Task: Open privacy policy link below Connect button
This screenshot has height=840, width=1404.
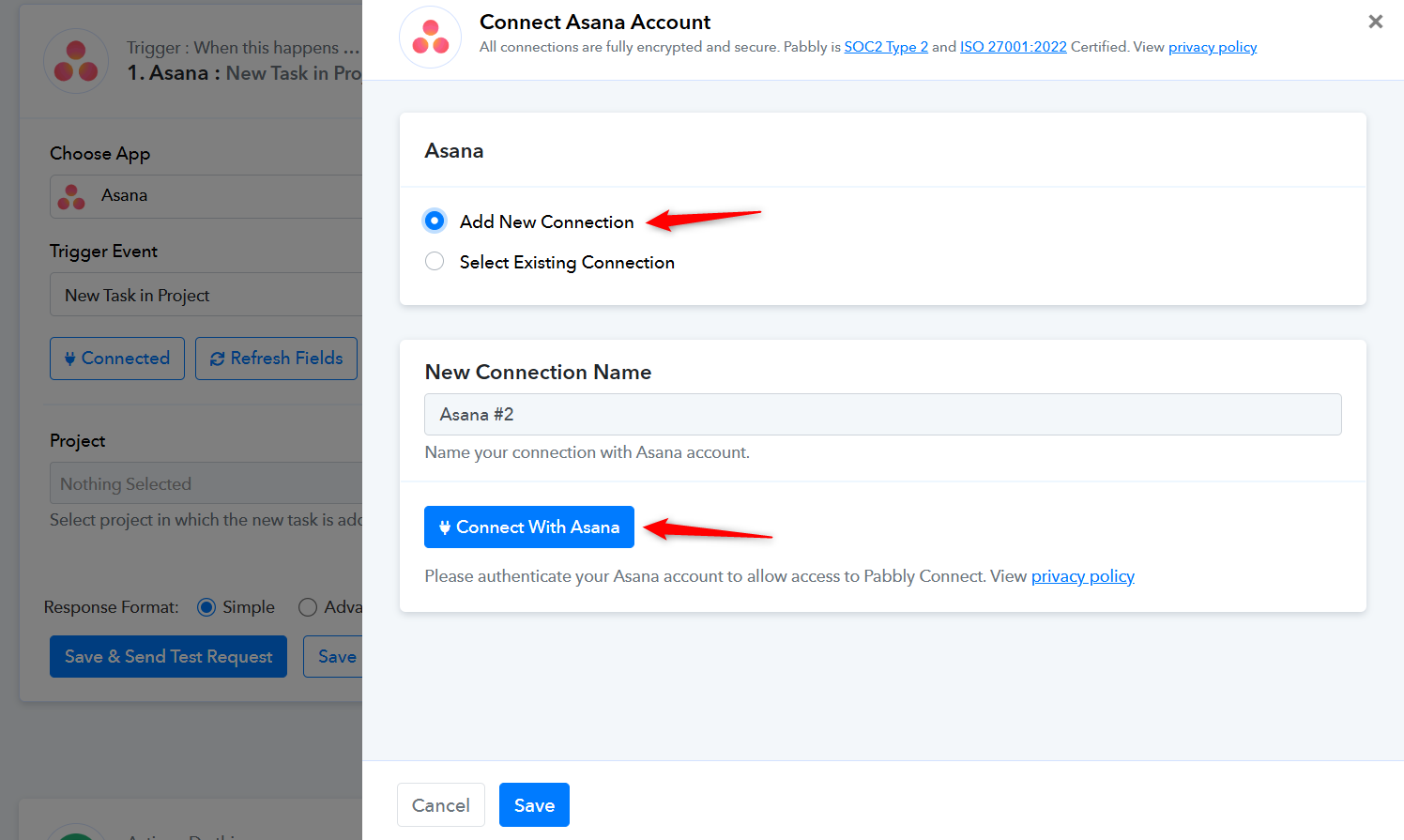Action: tap(1082, 576)
